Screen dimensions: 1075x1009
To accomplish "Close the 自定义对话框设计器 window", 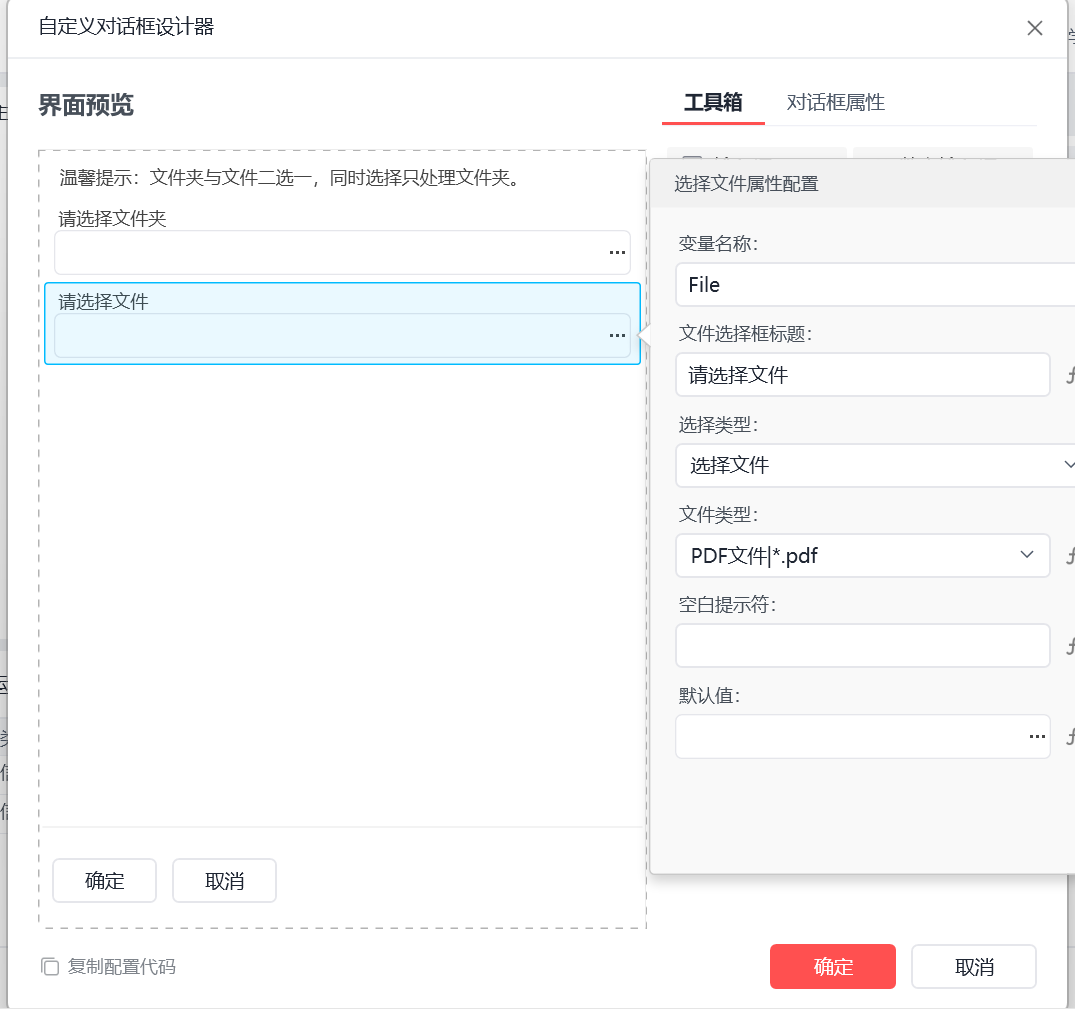I will 1035,28.
